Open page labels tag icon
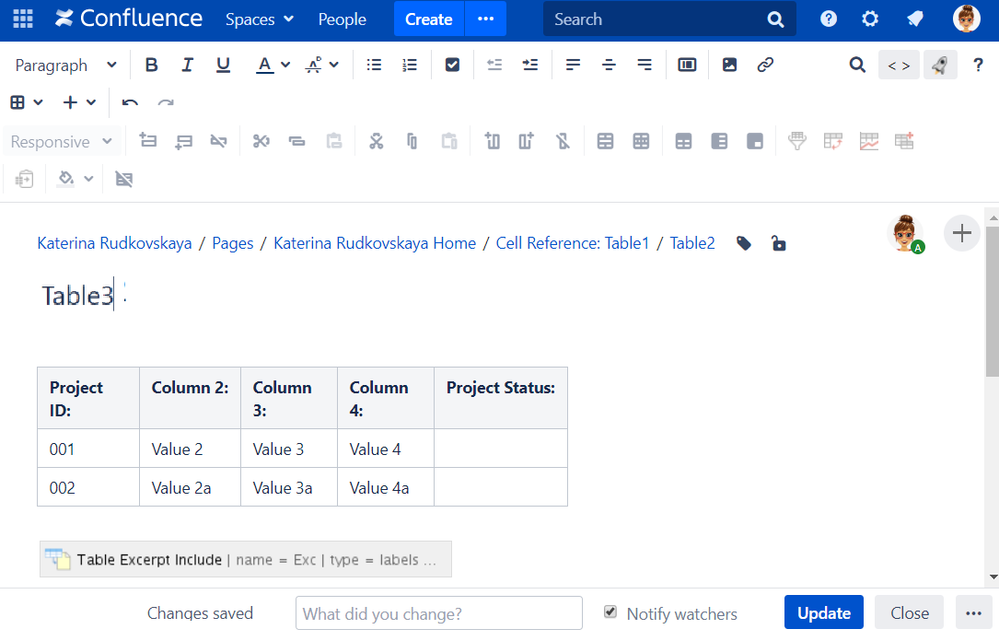 pyautogui.click(x=744, y=243)
